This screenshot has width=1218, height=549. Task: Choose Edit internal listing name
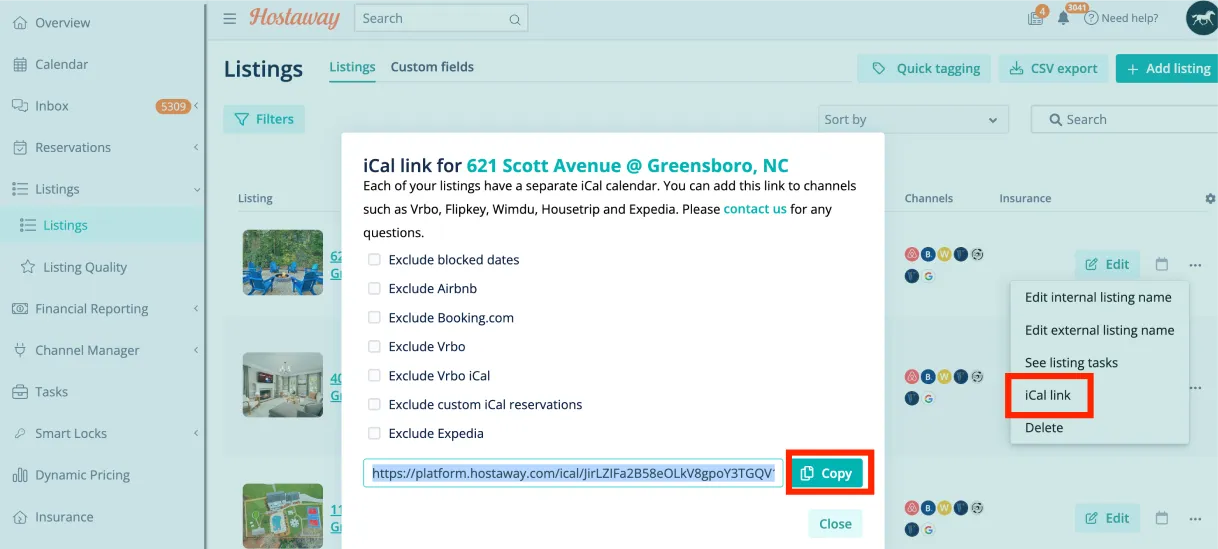[x=1098, y=297]
